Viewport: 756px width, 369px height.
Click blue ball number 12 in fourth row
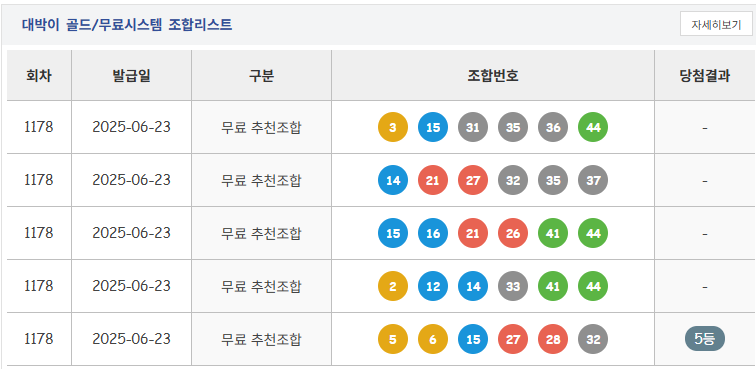(x=433, y=286)
